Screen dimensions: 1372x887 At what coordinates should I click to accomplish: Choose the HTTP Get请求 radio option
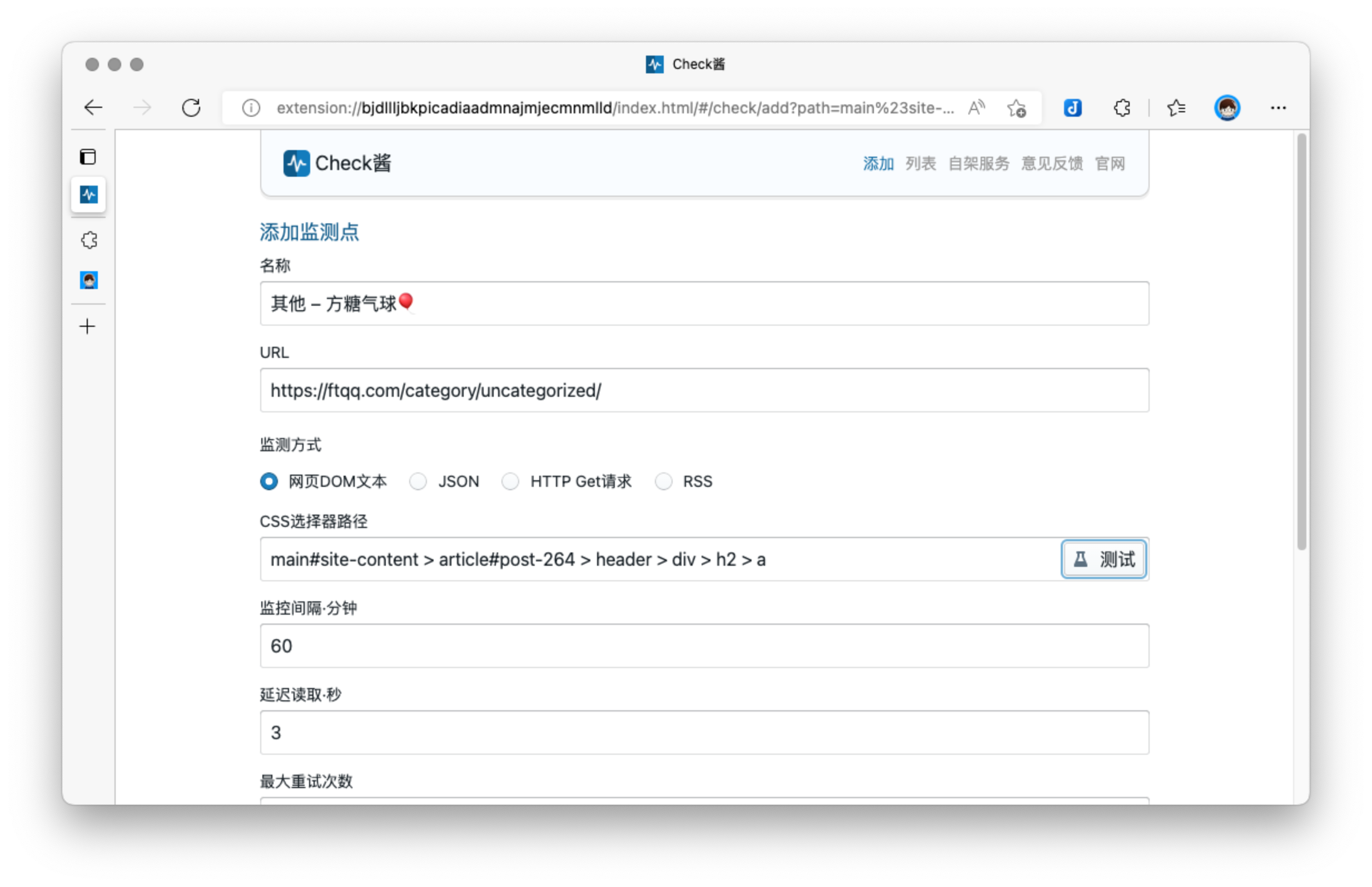tap(510, 481)
